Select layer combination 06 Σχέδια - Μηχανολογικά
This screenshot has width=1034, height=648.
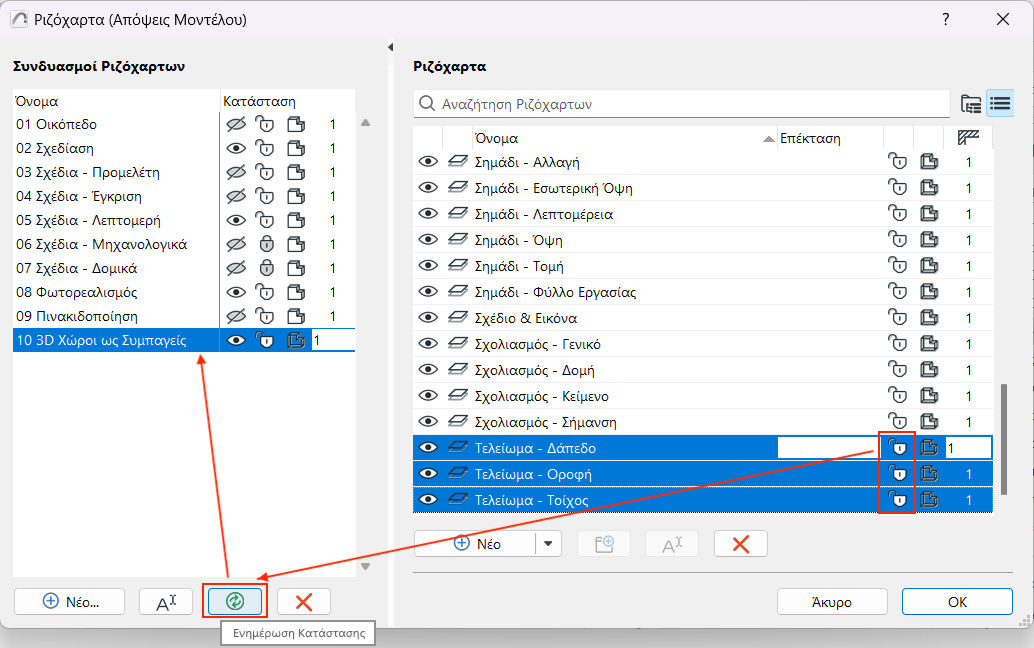[x=102, y=245]
